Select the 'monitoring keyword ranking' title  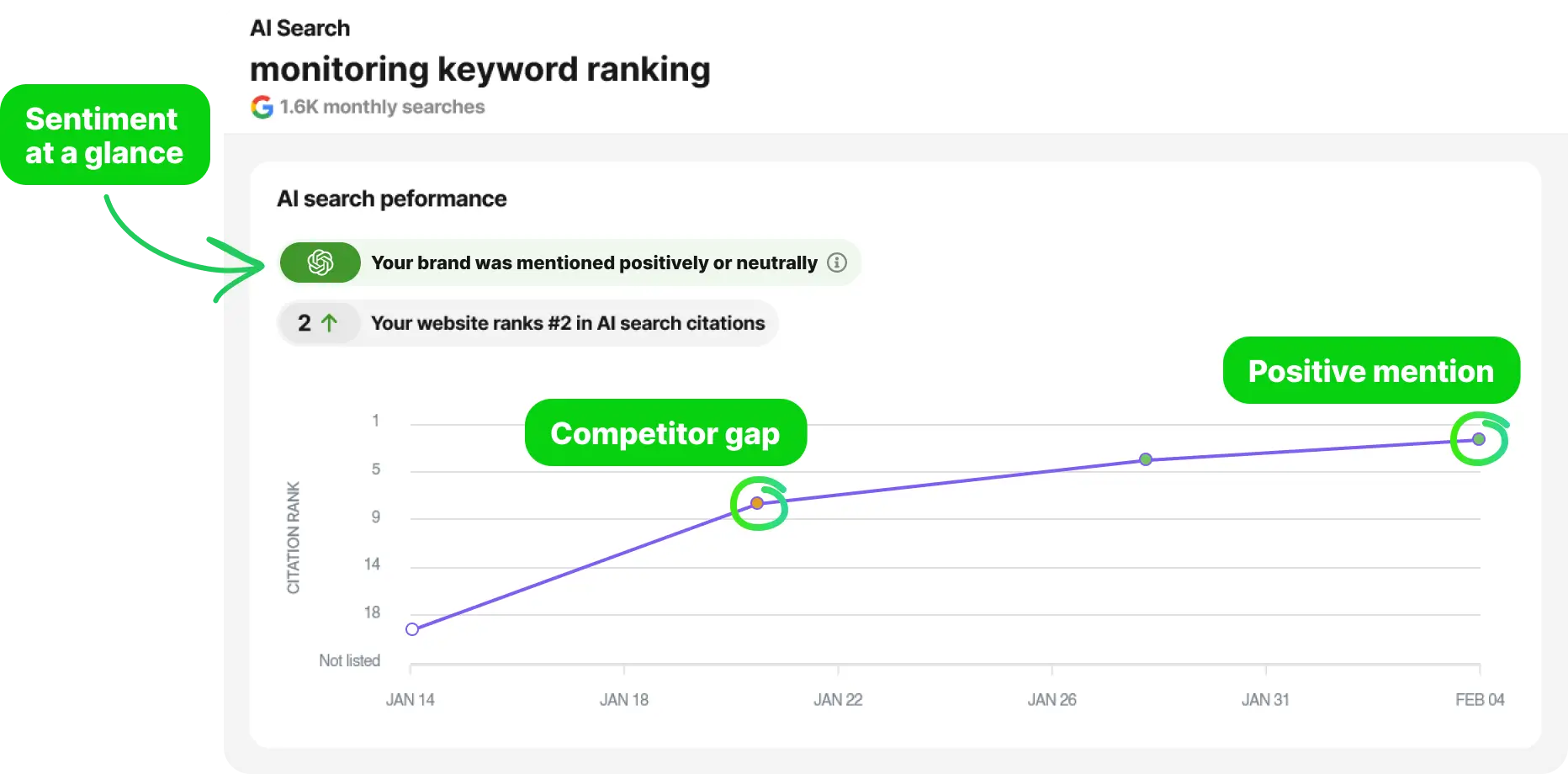(480, 69)
